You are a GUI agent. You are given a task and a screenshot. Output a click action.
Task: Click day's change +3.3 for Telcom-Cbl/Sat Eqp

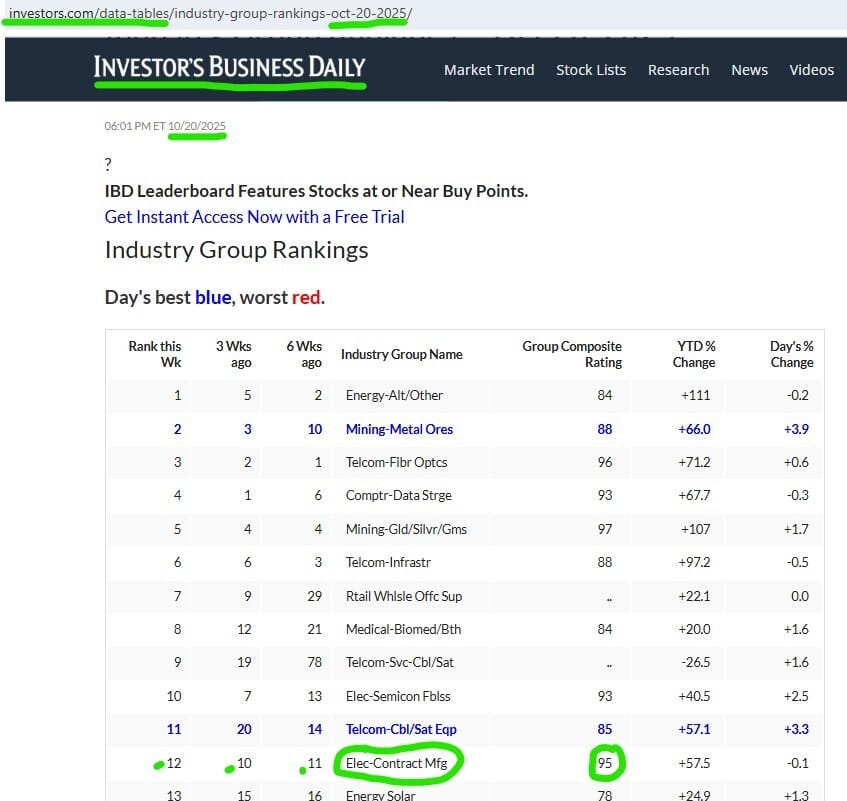point(796,729)
